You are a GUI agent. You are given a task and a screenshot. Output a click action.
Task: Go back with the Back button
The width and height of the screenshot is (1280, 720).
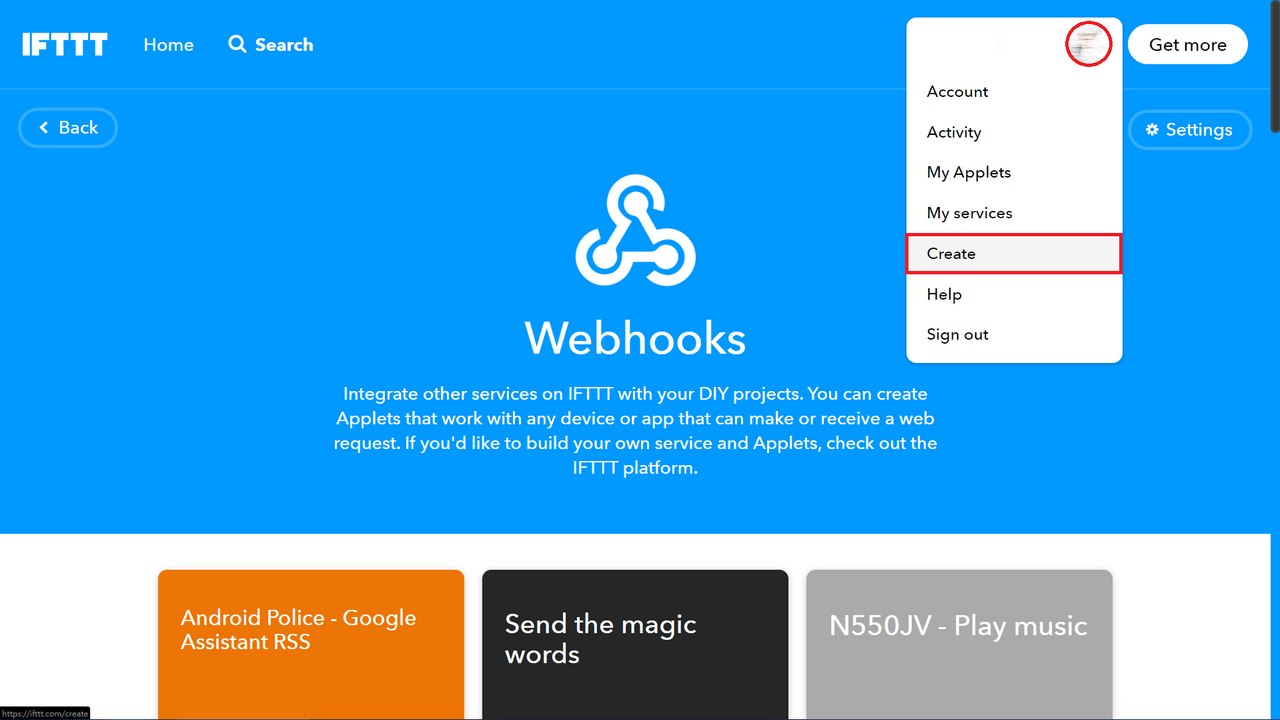(68, 128)
